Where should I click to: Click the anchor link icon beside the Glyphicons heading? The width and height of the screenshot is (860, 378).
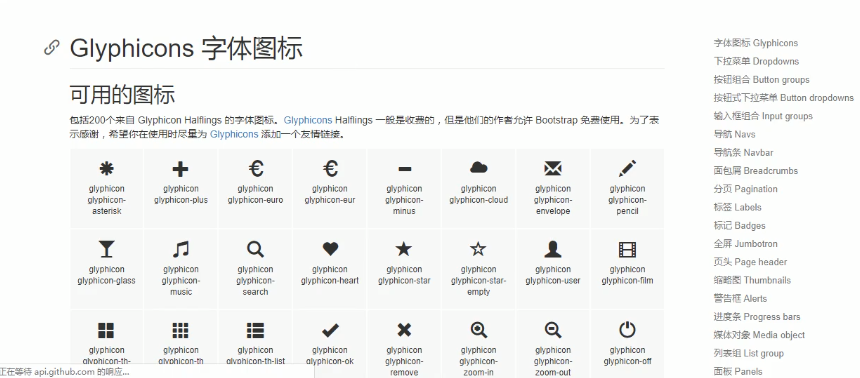(x=52, y=48)
